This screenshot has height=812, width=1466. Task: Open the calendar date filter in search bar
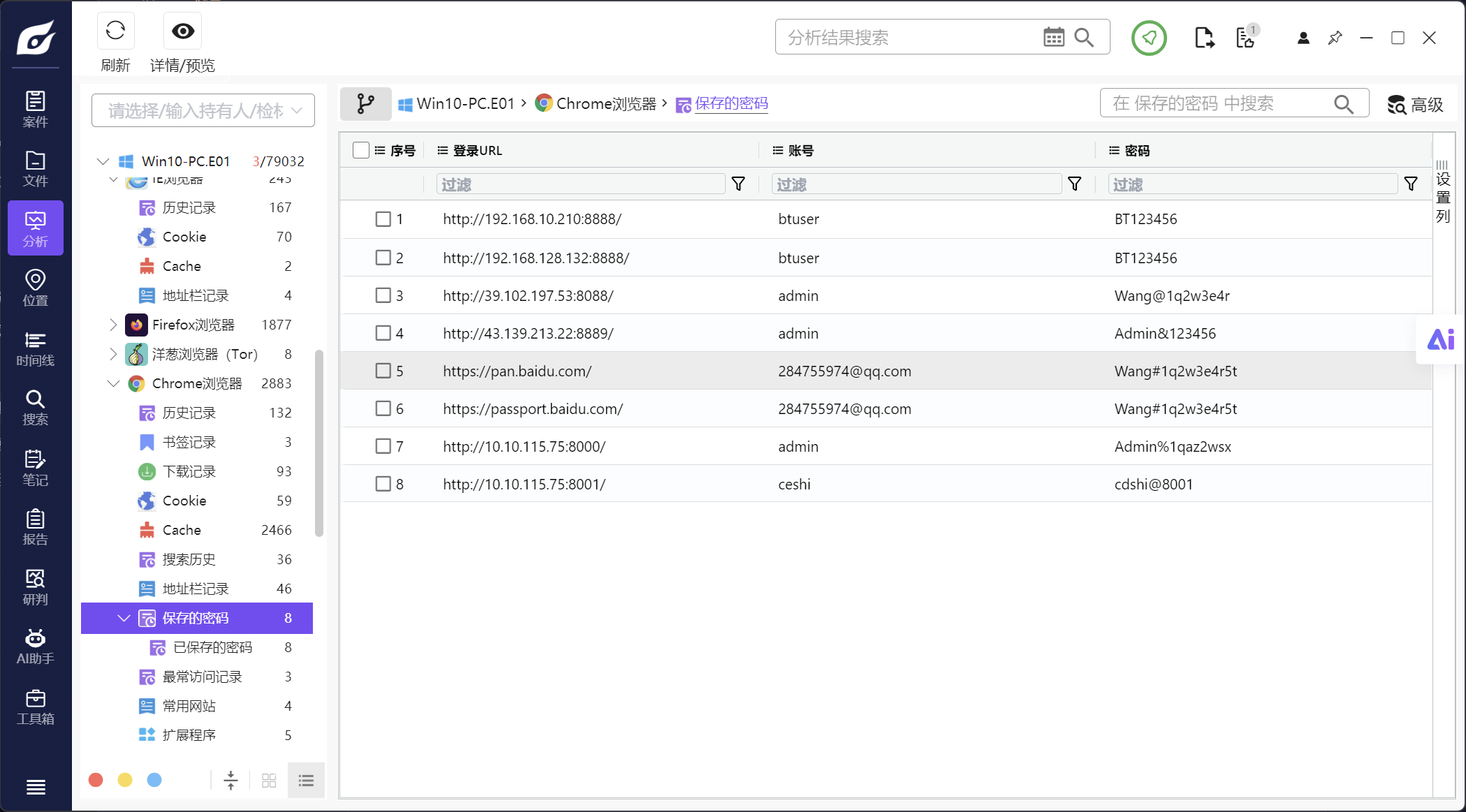point(1053,37)
